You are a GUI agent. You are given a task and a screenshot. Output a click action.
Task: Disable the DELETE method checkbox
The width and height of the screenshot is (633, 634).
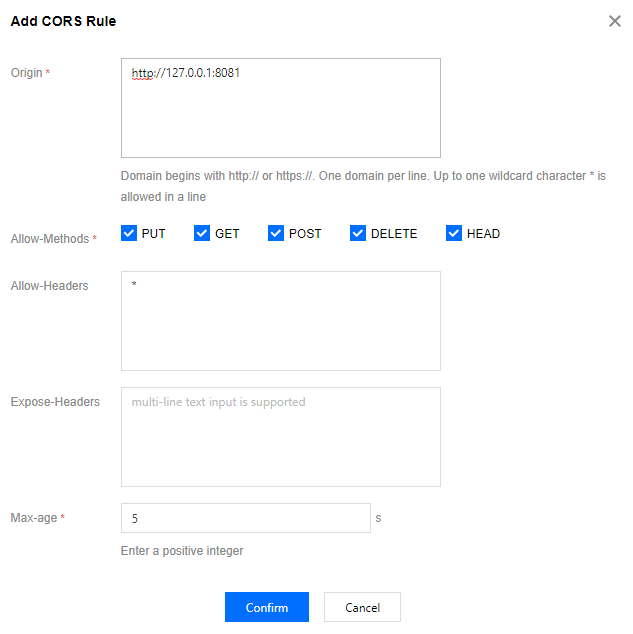tap(358, 233)
